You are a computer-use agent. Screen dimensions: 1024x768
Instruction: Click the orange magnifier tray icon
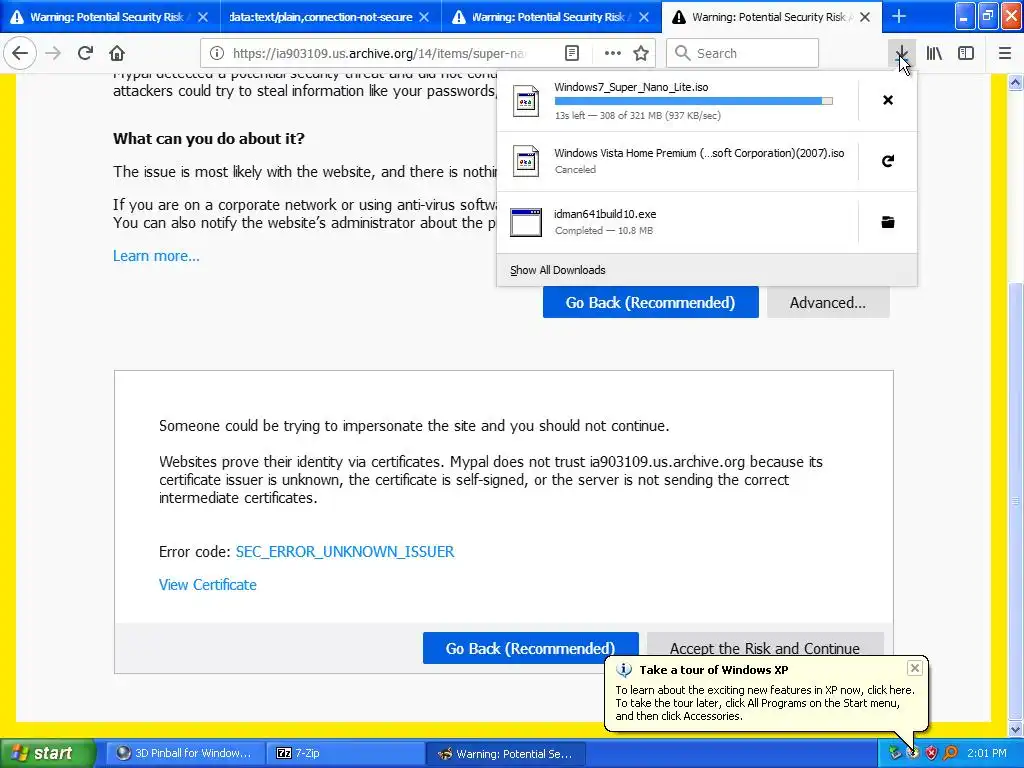pos(950,753)
